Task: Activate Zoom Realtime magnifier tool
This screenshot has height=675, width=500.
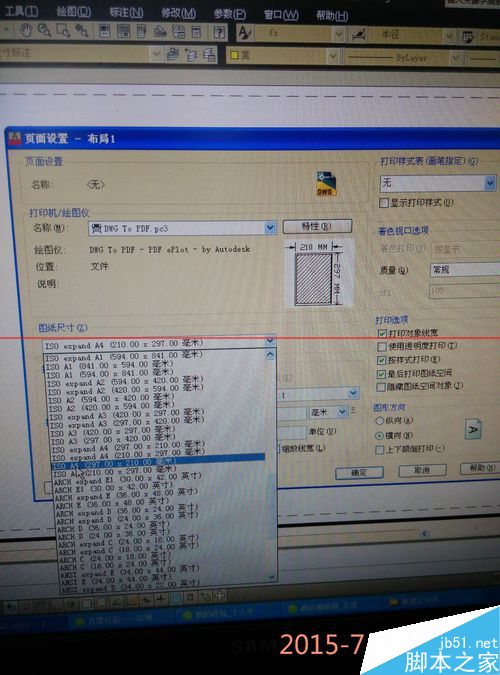Action: coord(44,30)
